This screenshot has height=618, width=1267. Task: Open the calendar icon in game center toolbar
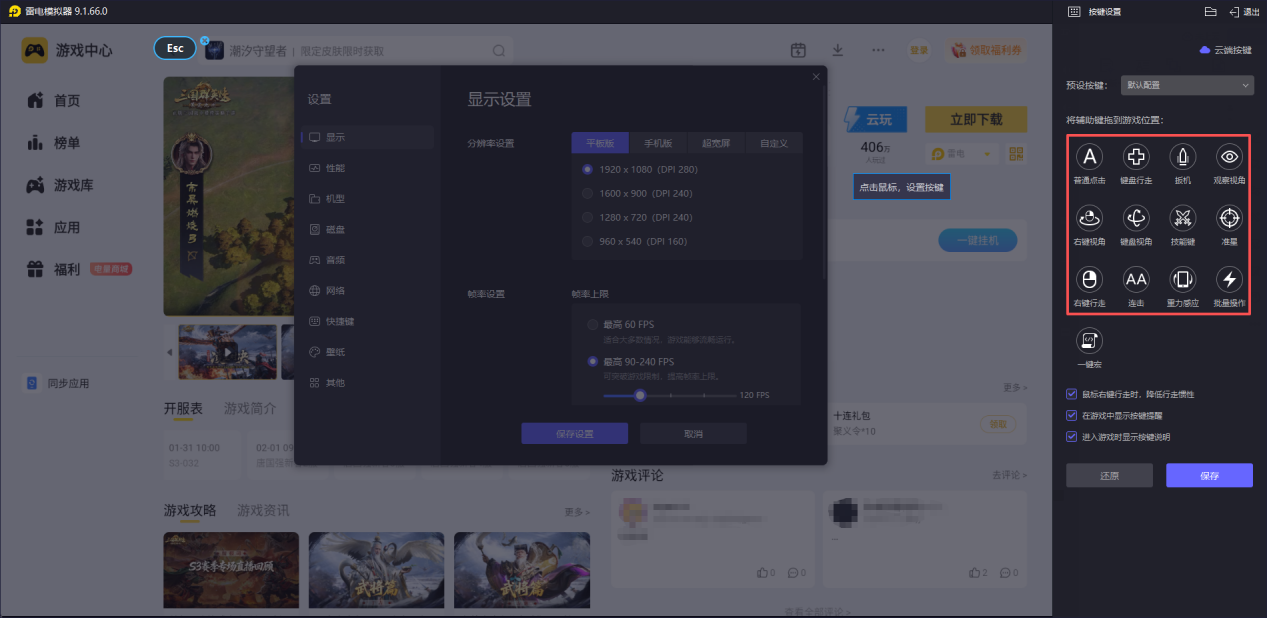click(798, 50)
